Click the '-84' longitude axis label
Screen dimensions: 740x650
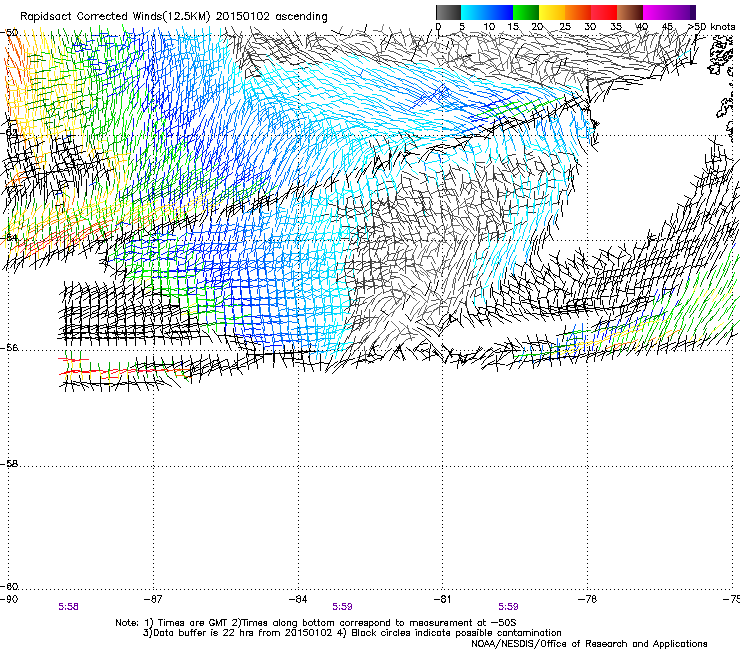298,599
